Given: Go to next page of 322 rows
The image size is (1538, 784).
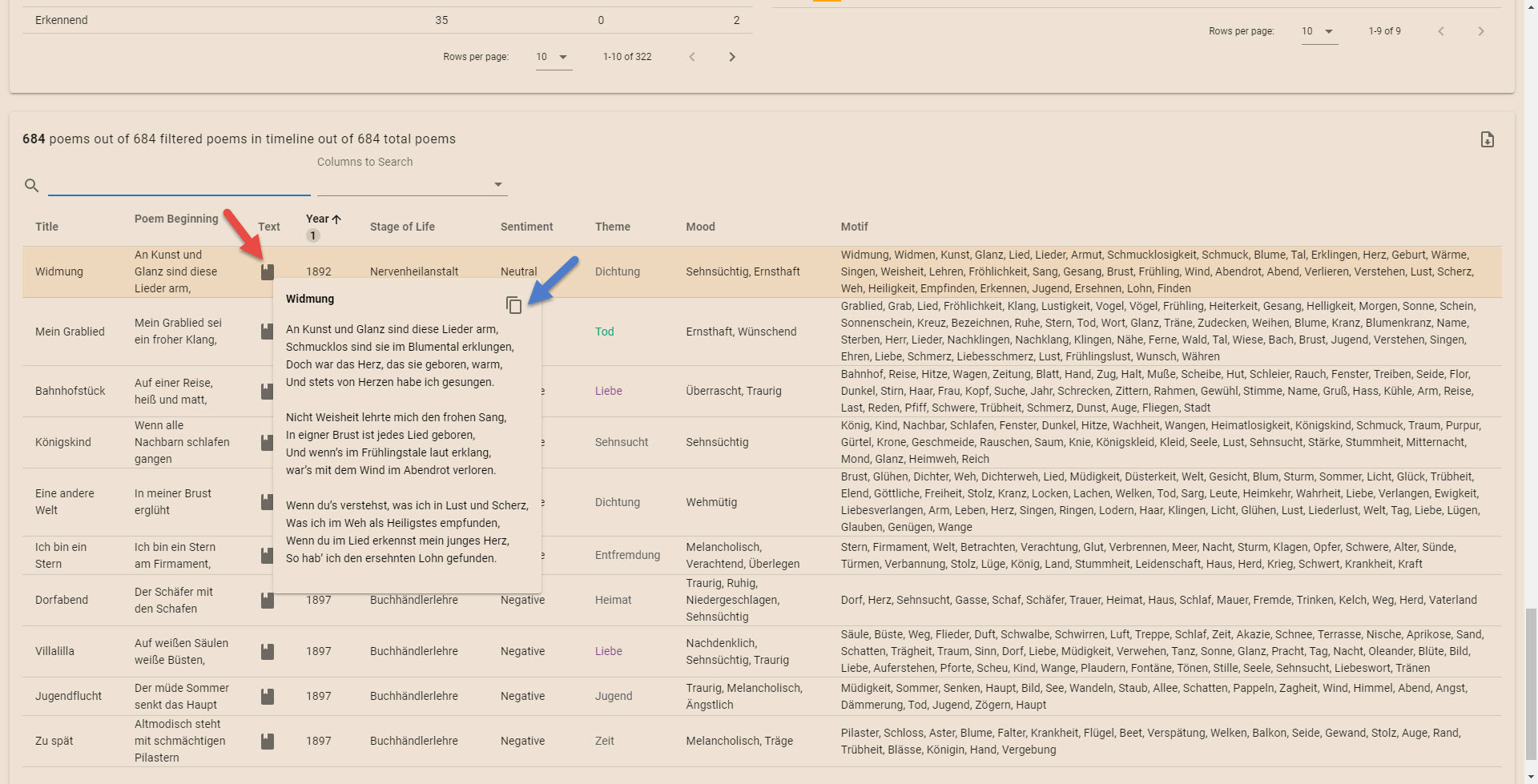Looking at the screenshot, I should (731, 57).
